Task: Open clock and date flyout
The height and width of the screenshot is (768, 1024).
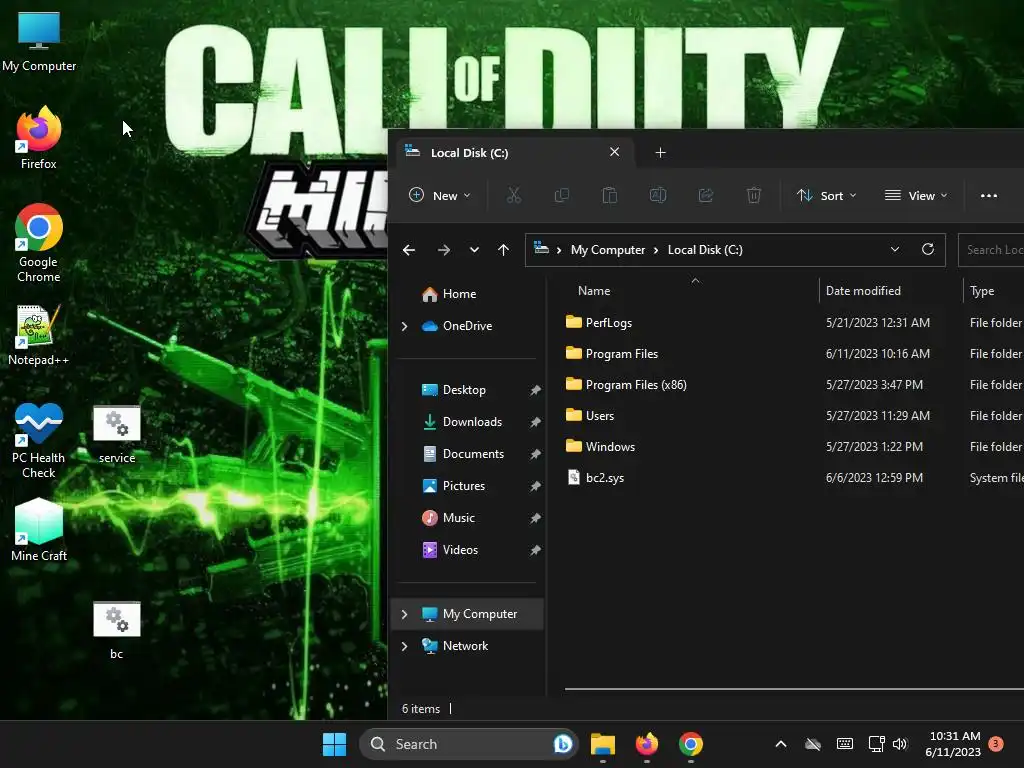Action: (x=953, y=744)
